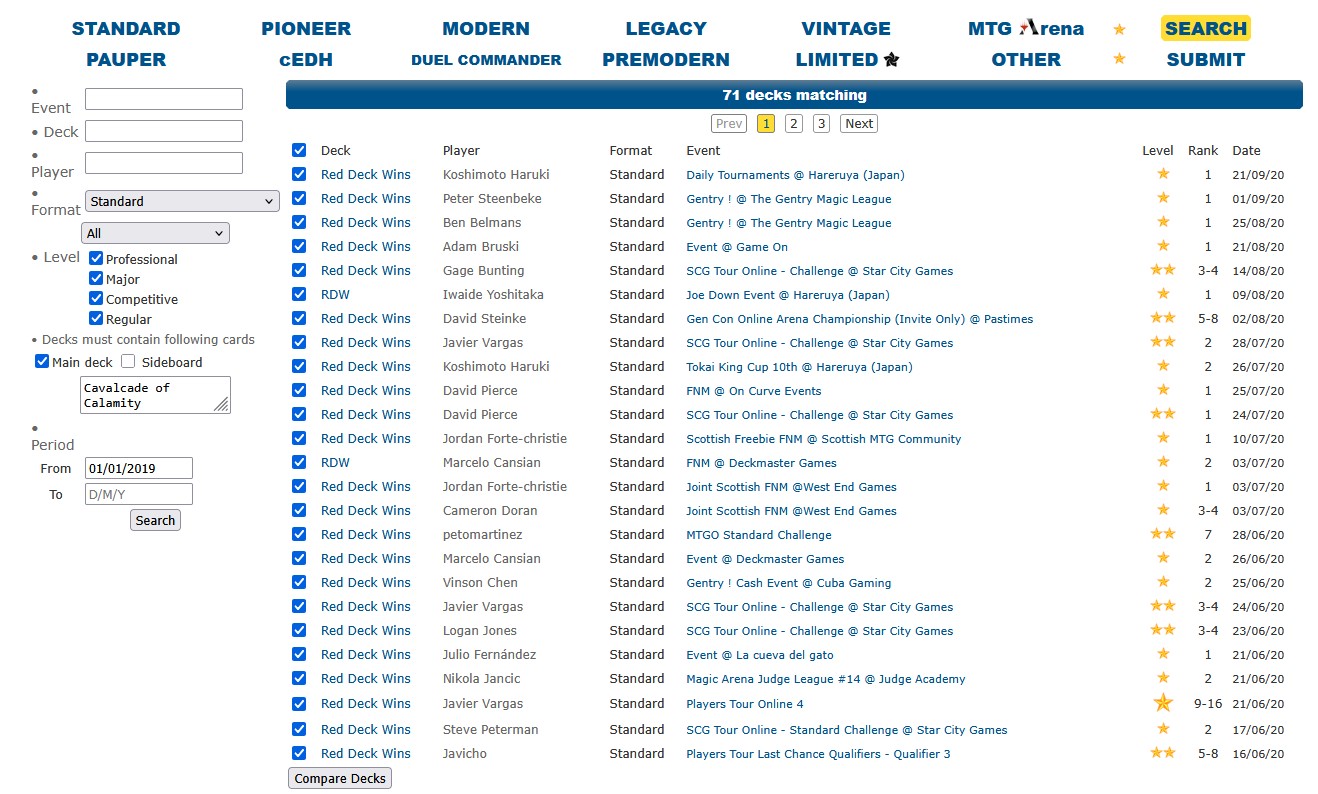Screen dimensions: 1318x794
Task: Go to results page 3
Action: 821,124
